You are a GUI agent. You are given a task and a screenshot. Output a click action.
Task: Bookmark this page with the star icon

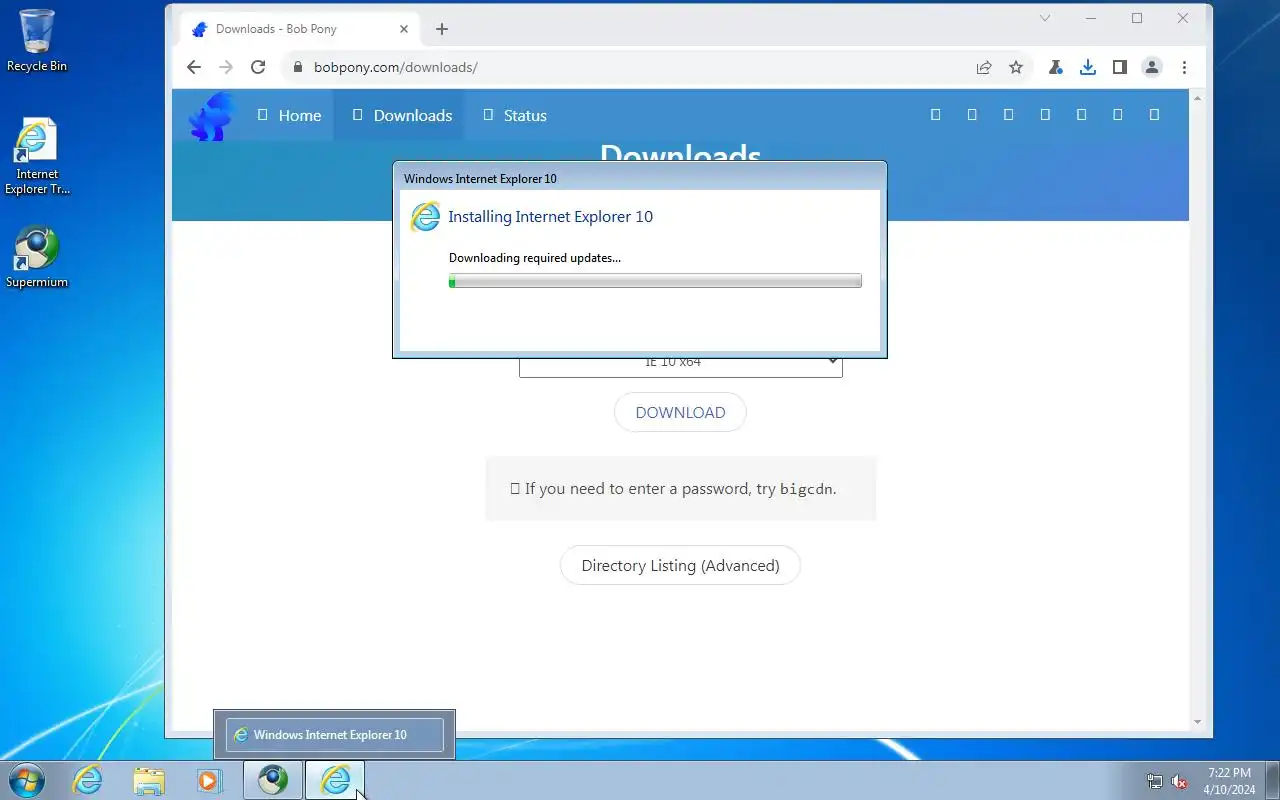point(1016,67)
